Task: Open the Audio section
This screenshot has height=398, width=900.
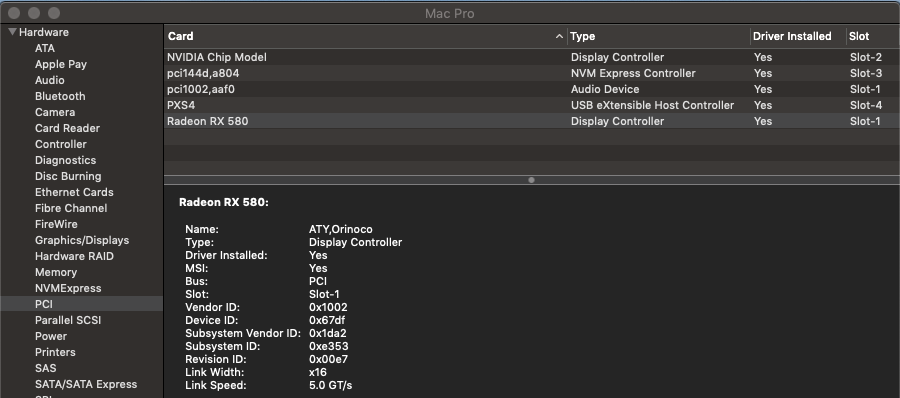Action: click(49, 80)
